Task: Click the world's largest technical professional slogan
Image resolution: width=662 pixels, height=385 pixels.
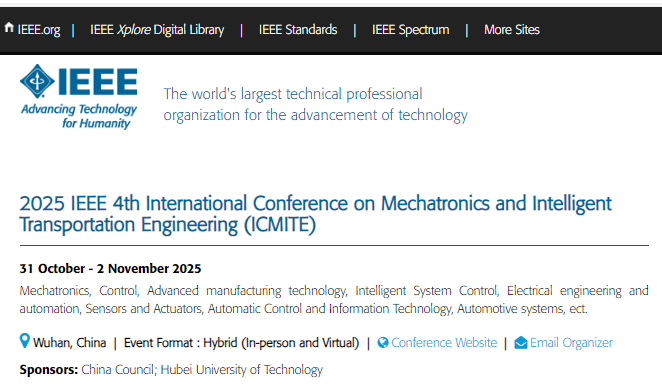Action: click(x=315, y=104)
